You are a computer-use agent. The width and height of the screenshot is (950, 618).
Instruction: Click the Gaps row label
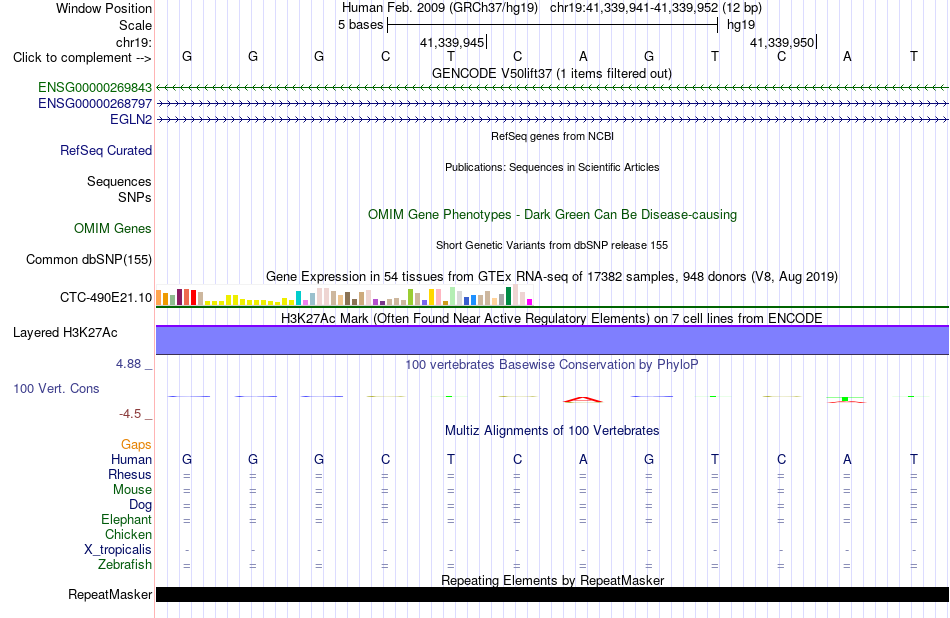pyautogui.click(x=136, y=445)
